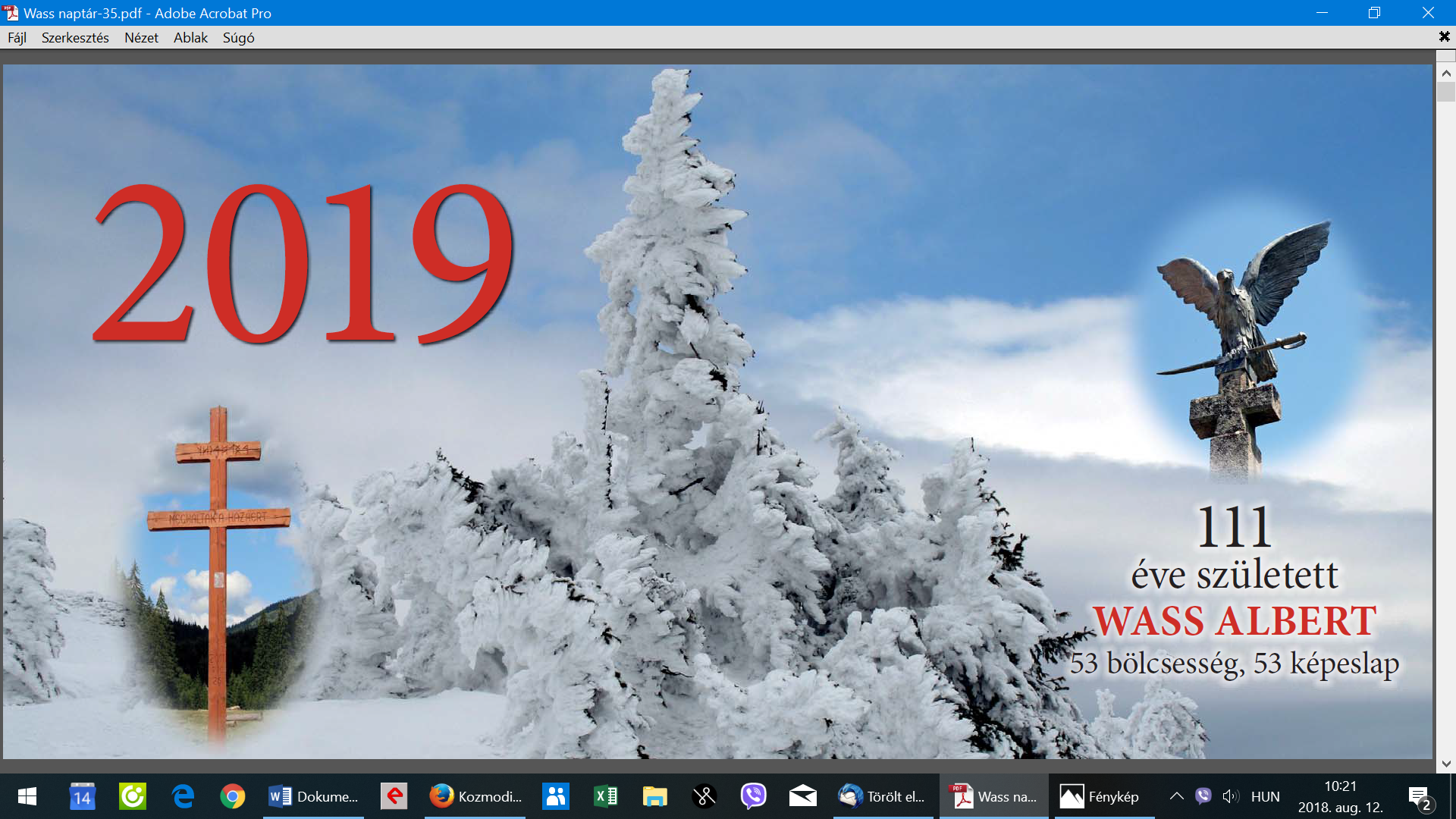
Task: Open the Szerkesztés menu
Action: (75, 38)
